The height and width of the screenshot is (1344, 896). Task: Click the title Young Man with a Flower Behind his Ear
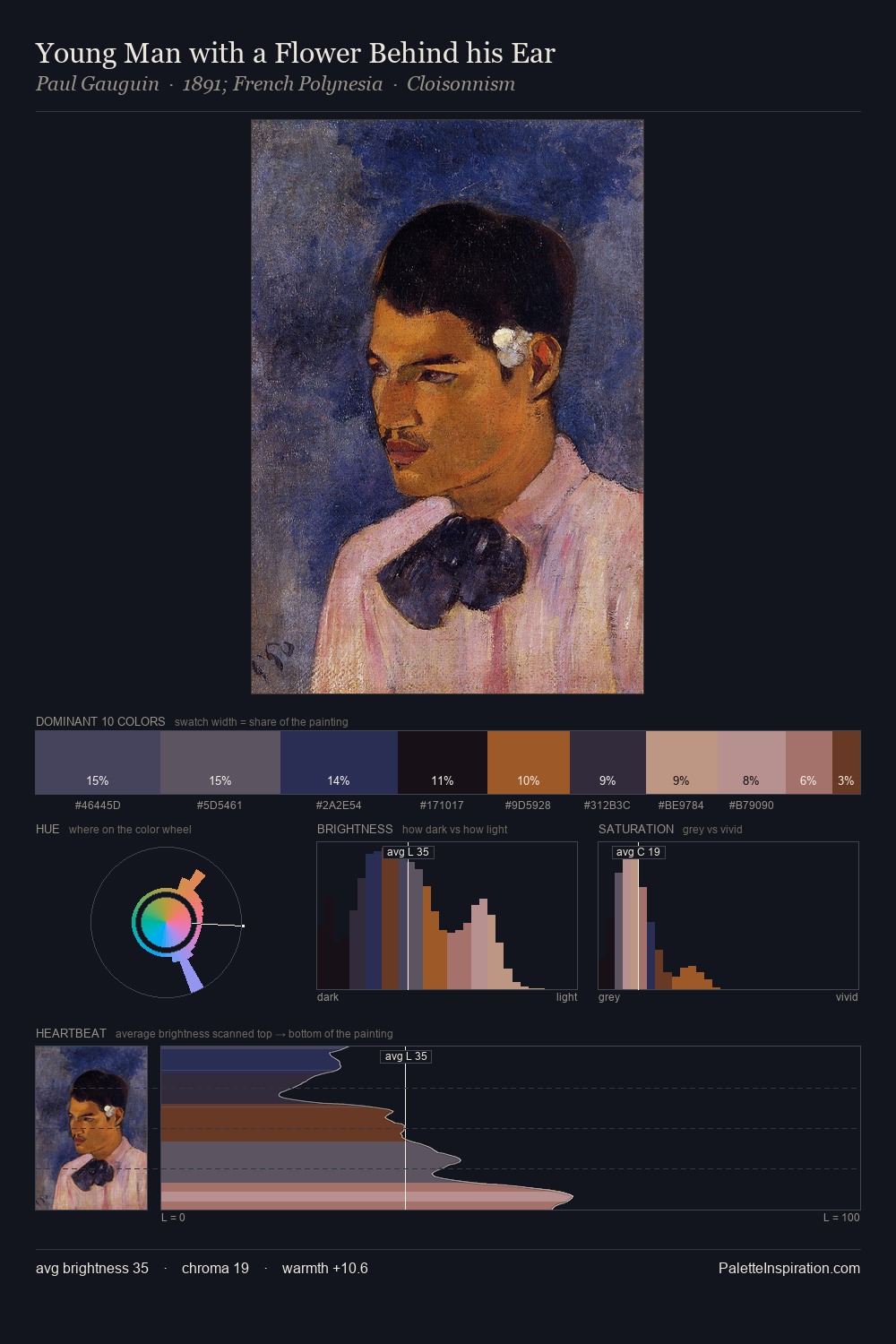click(x=296, y=54)
